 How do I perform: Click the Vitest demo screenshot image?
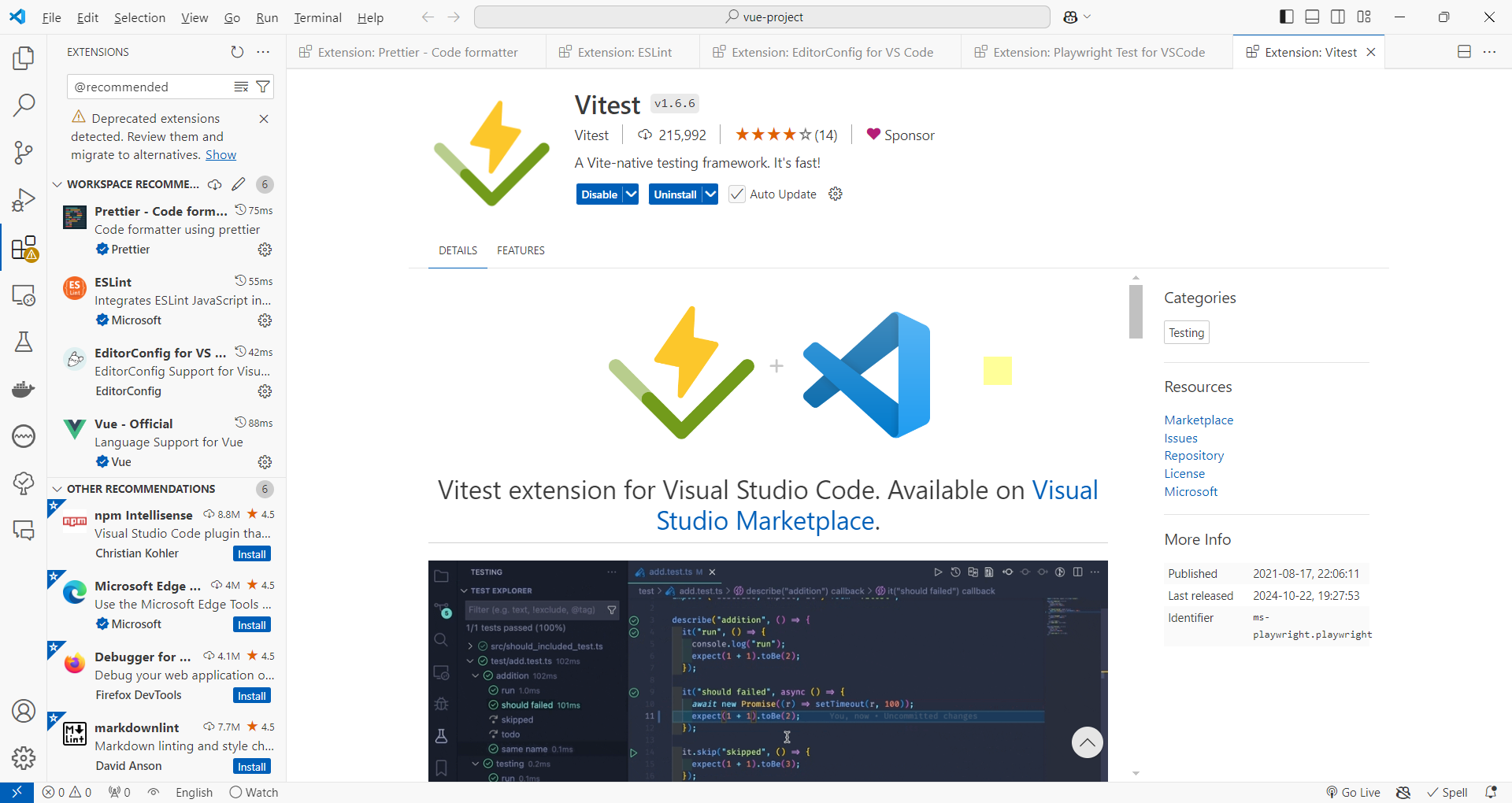(768, 671)
